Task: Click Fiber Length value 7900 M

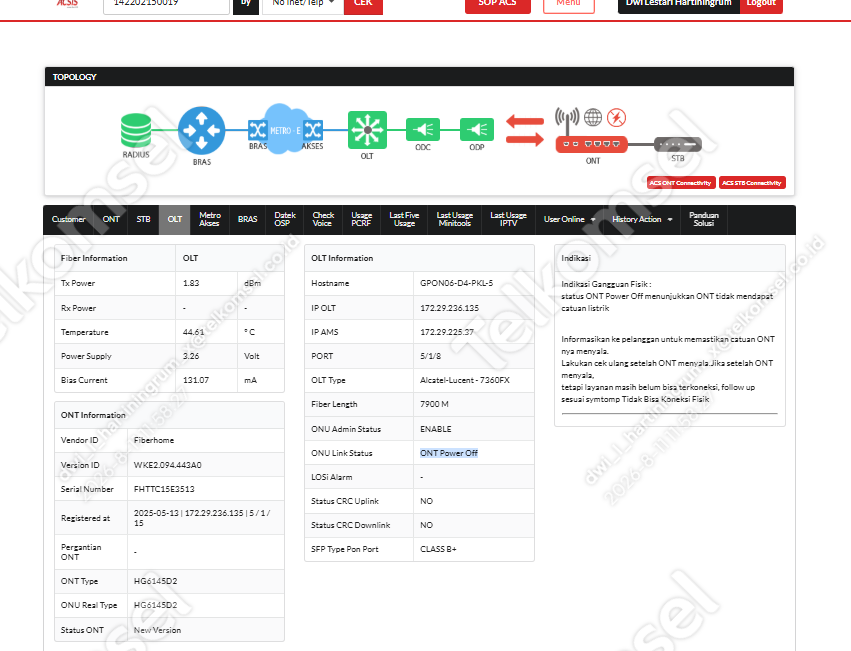Action: pyautogui.click(x=434, y=404)
